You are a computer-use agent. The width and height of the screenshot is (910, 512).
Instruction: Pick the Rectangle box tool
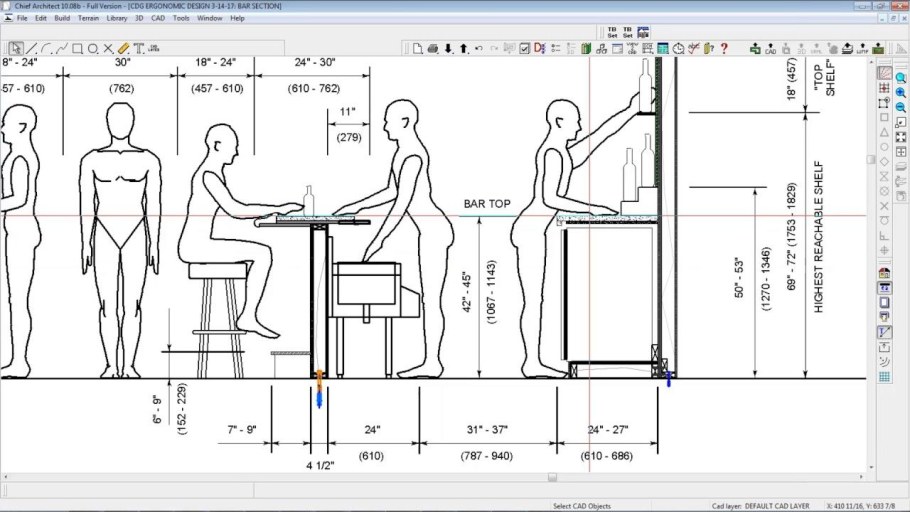pos(77,48)
